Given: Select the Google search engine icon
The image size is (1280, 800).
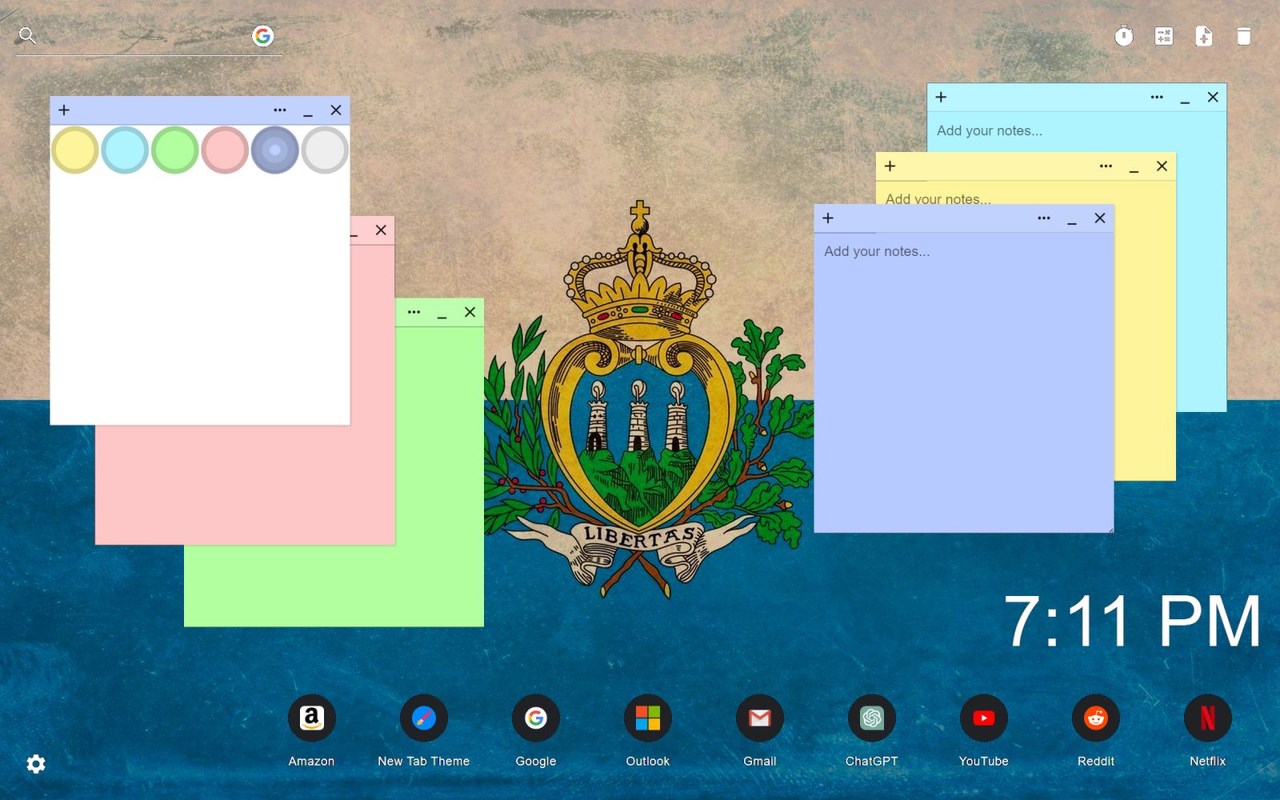Looking at the screenshot, I should click(263, 36).
